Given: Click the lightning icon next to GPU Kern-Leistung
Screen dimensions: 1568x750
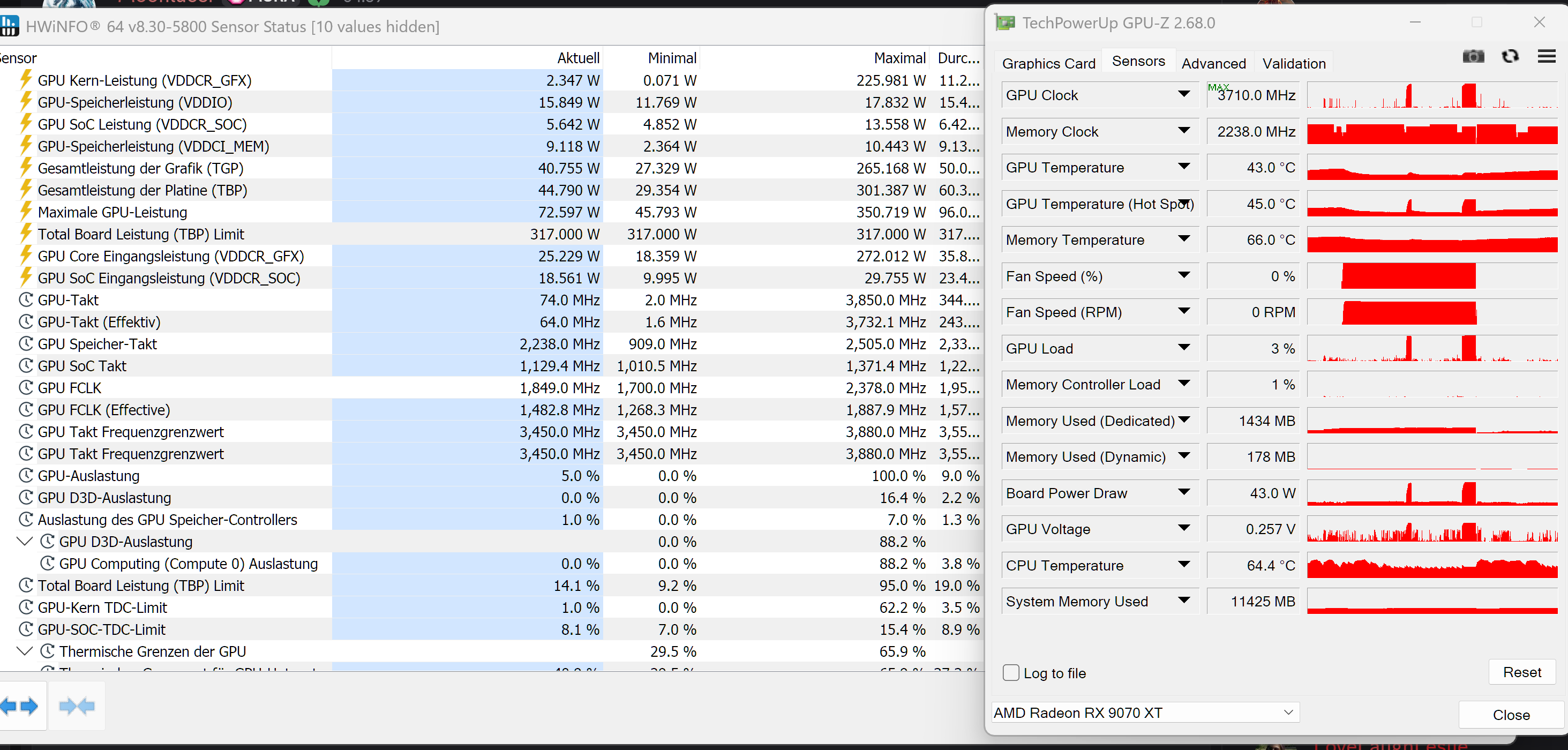Looking at the screenshot, I should pos(25,80).
